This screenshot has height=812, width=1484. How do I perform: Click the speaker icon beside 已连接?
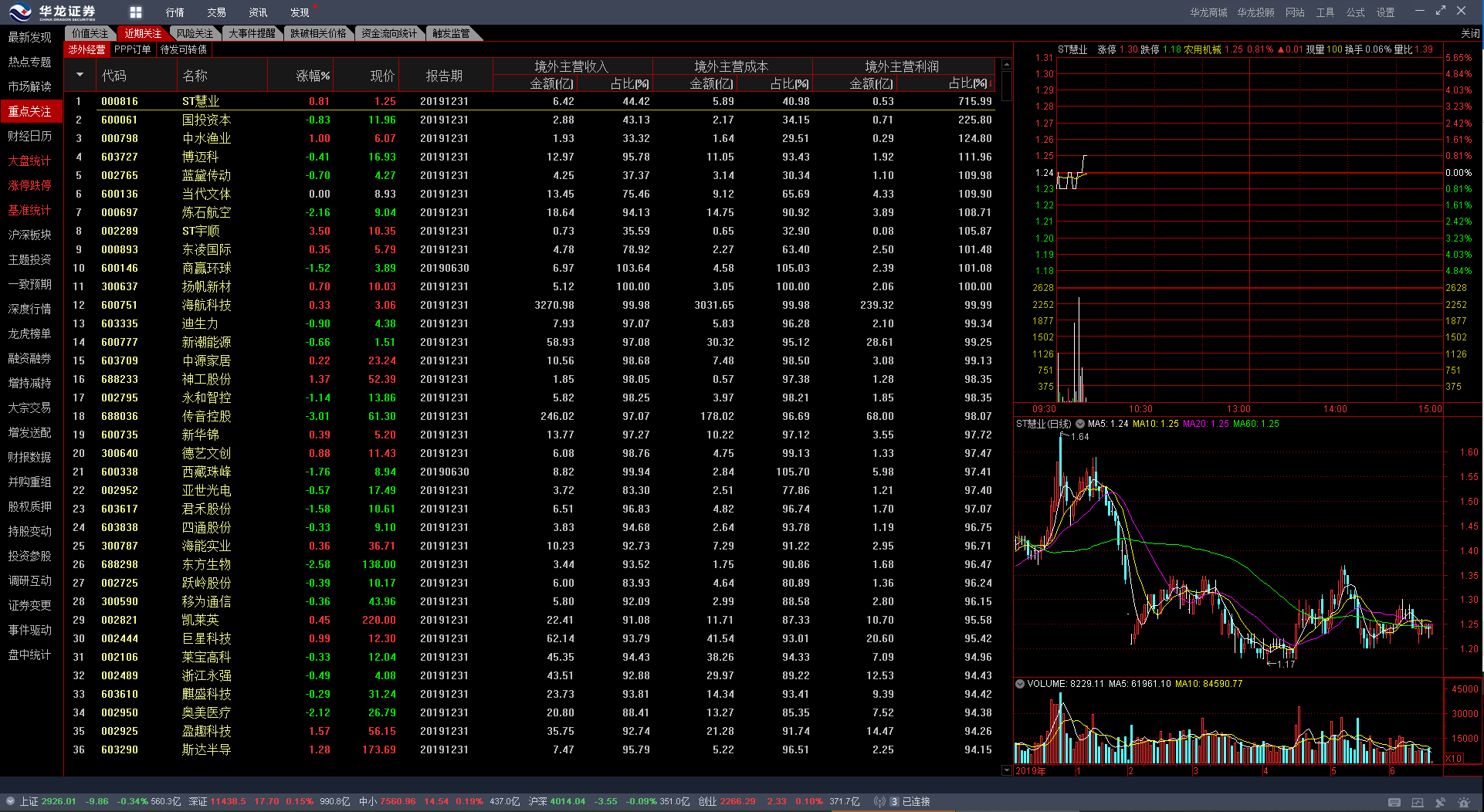tap(879, 802)
